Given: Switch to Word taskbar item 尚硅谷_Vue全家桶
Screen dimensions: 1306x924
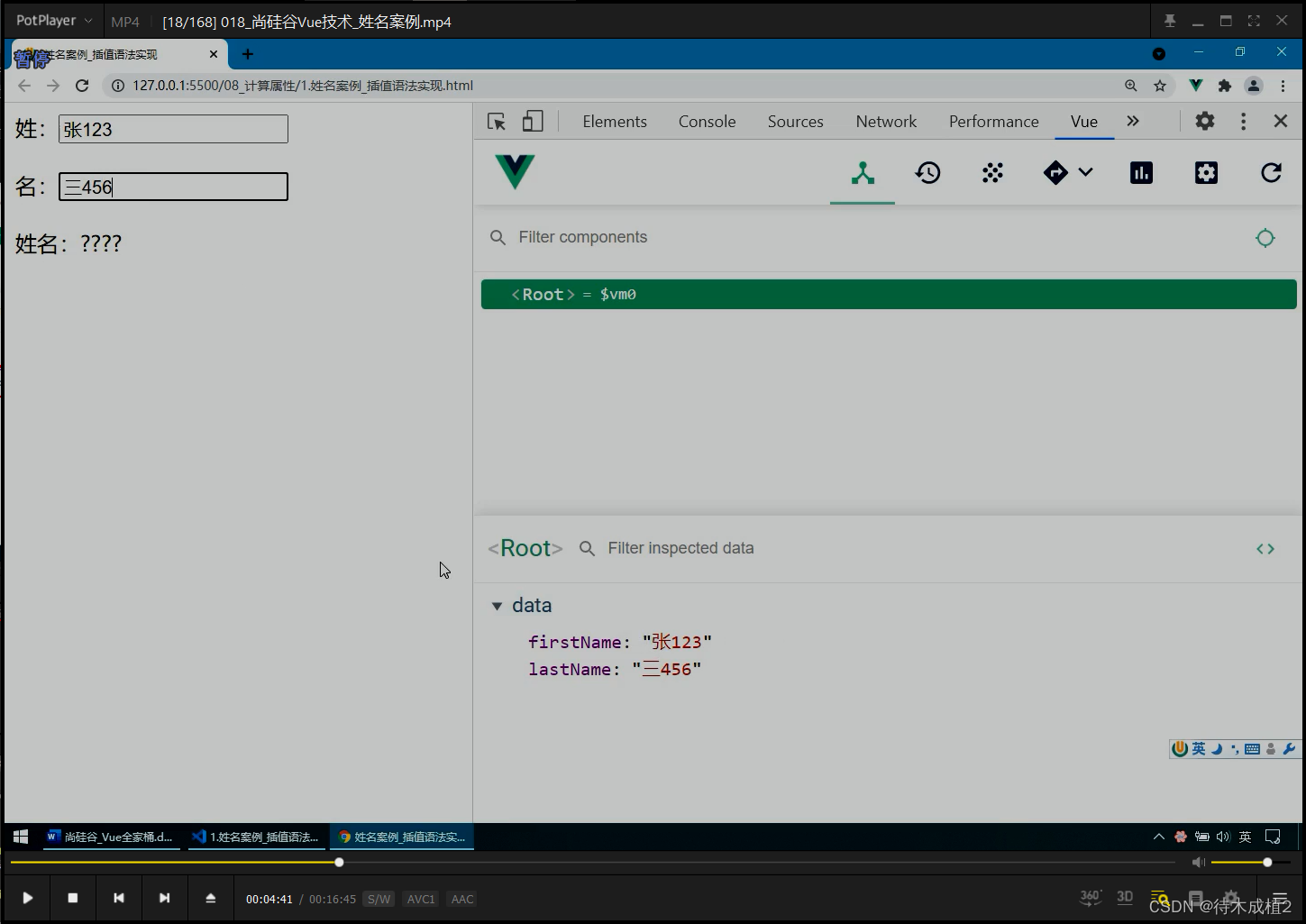Looking at the screenshot, I should [110, 837].
